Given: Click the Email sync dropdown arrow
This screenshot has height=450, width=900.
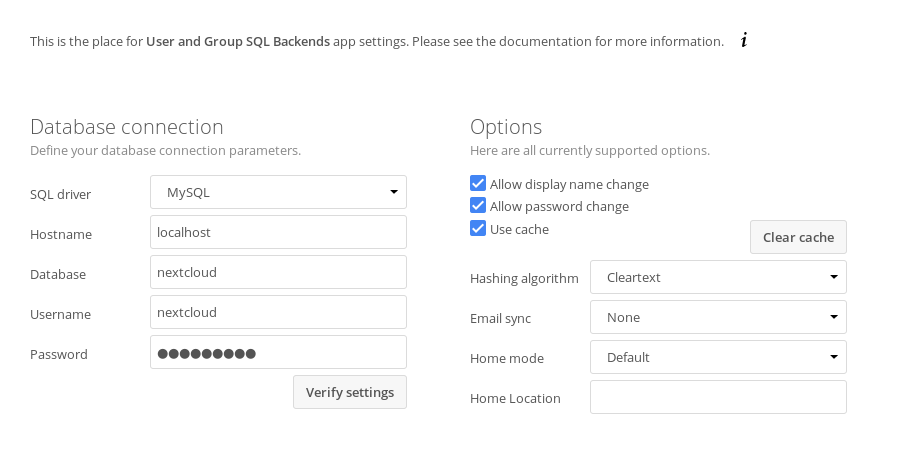Looking at the screenshot, I should click(834, 317).
